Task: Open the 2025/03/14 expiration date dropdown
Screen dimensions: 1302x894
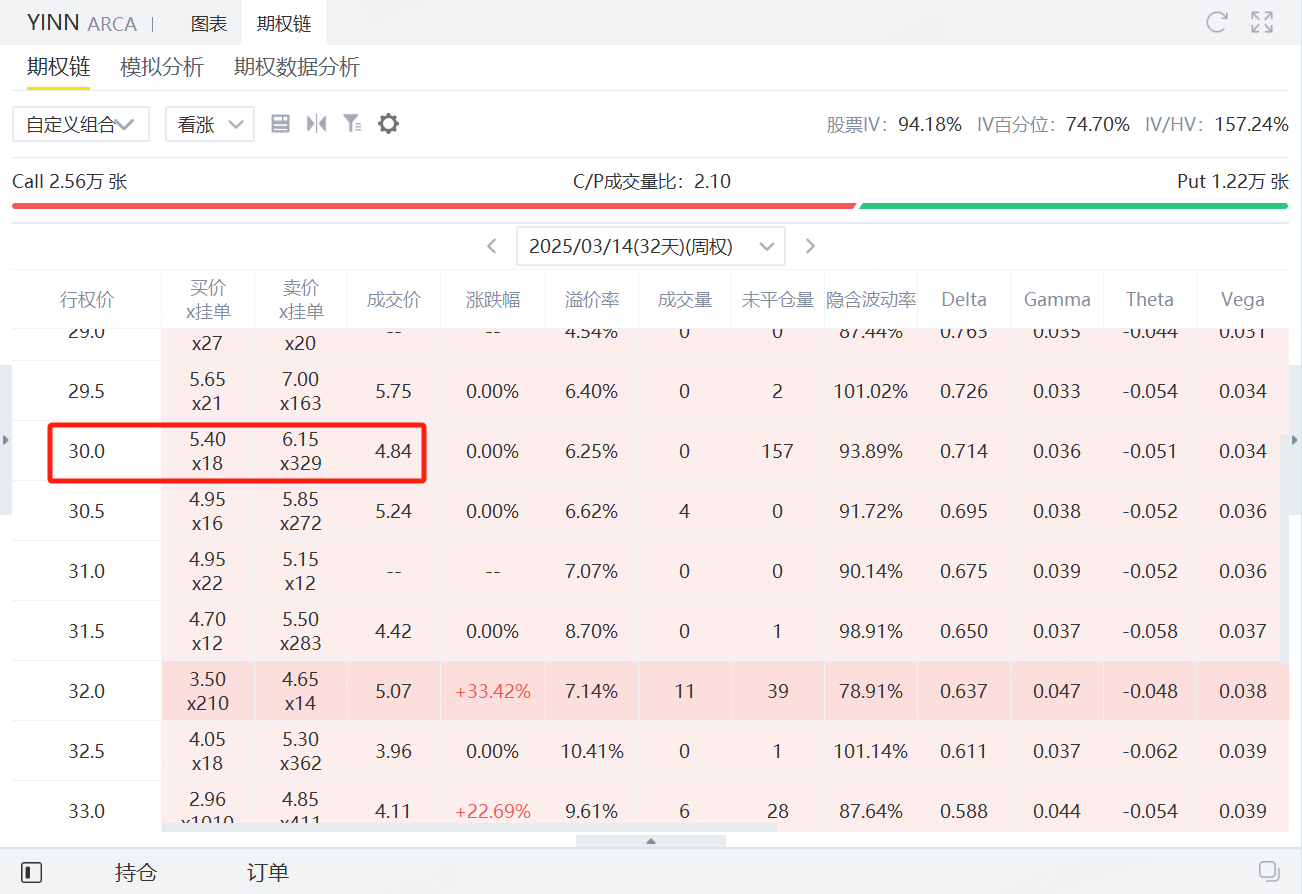Action: pyautogui.click(x=651, y=246)
